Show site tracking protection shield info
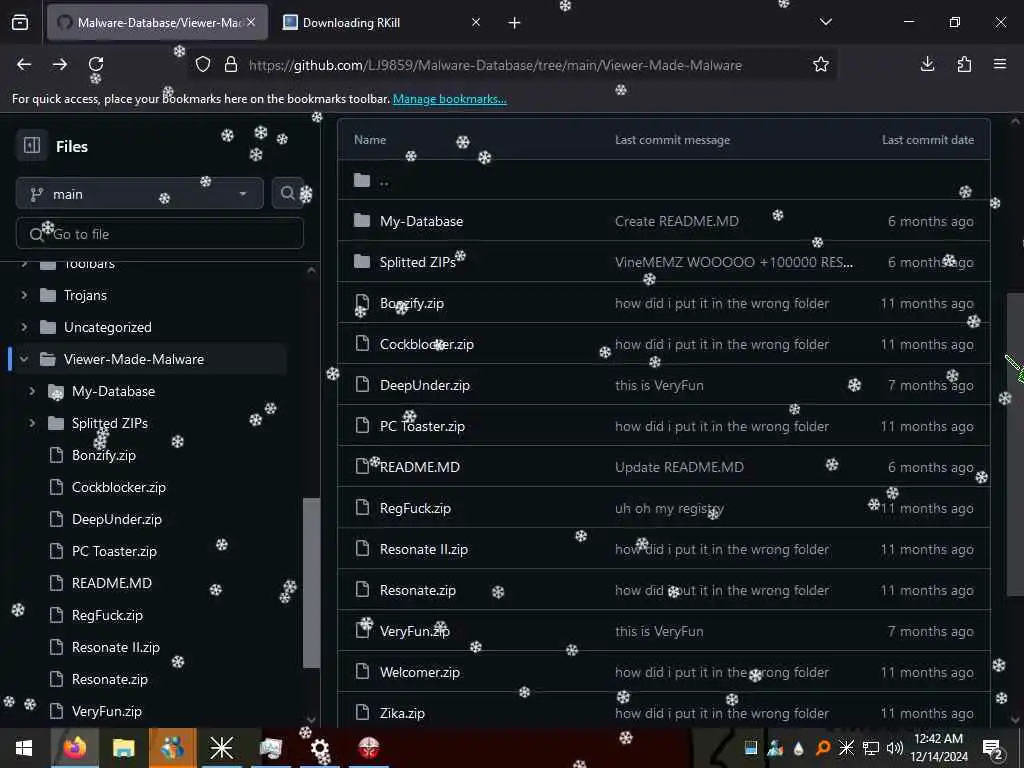 [203, 64]
